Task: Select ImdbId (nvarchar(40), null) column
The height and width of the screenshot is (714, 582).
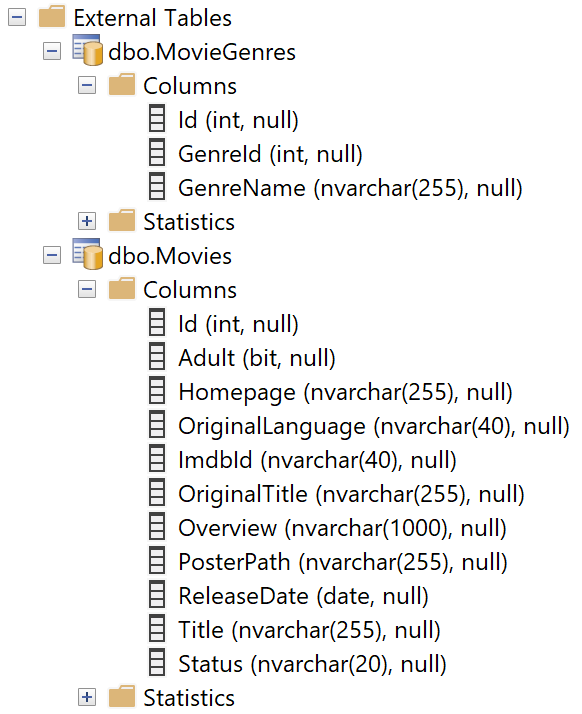Action: coord(317,460)
